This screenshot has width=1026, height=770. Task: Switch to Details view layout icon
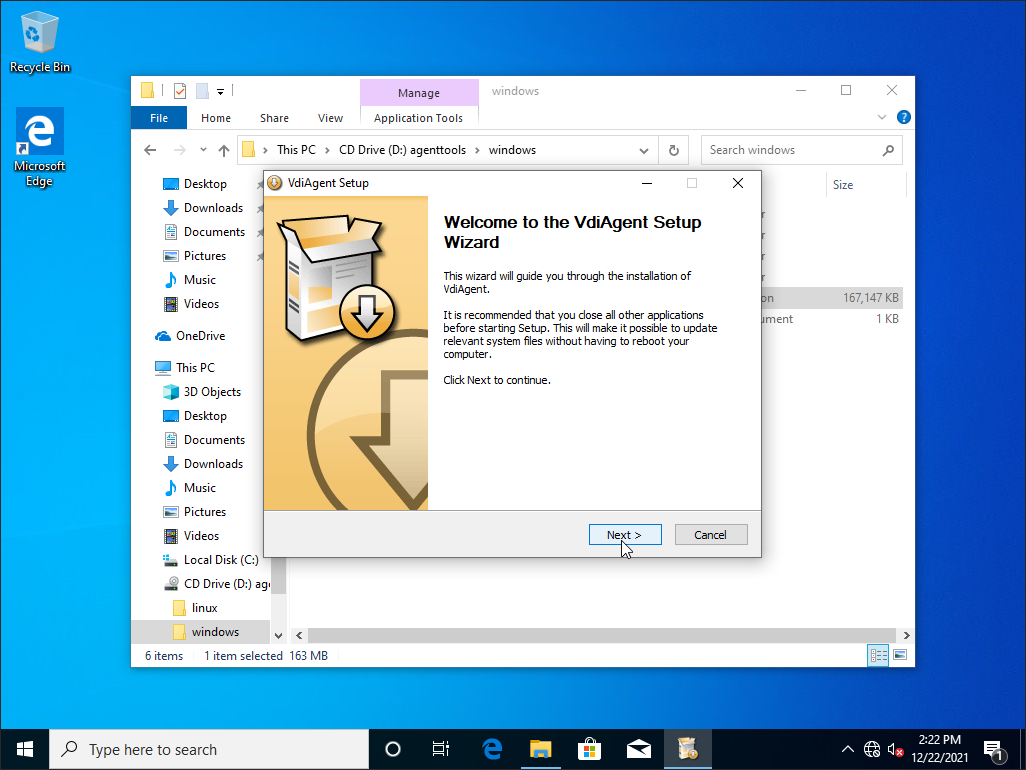click(x=878, y=656)
